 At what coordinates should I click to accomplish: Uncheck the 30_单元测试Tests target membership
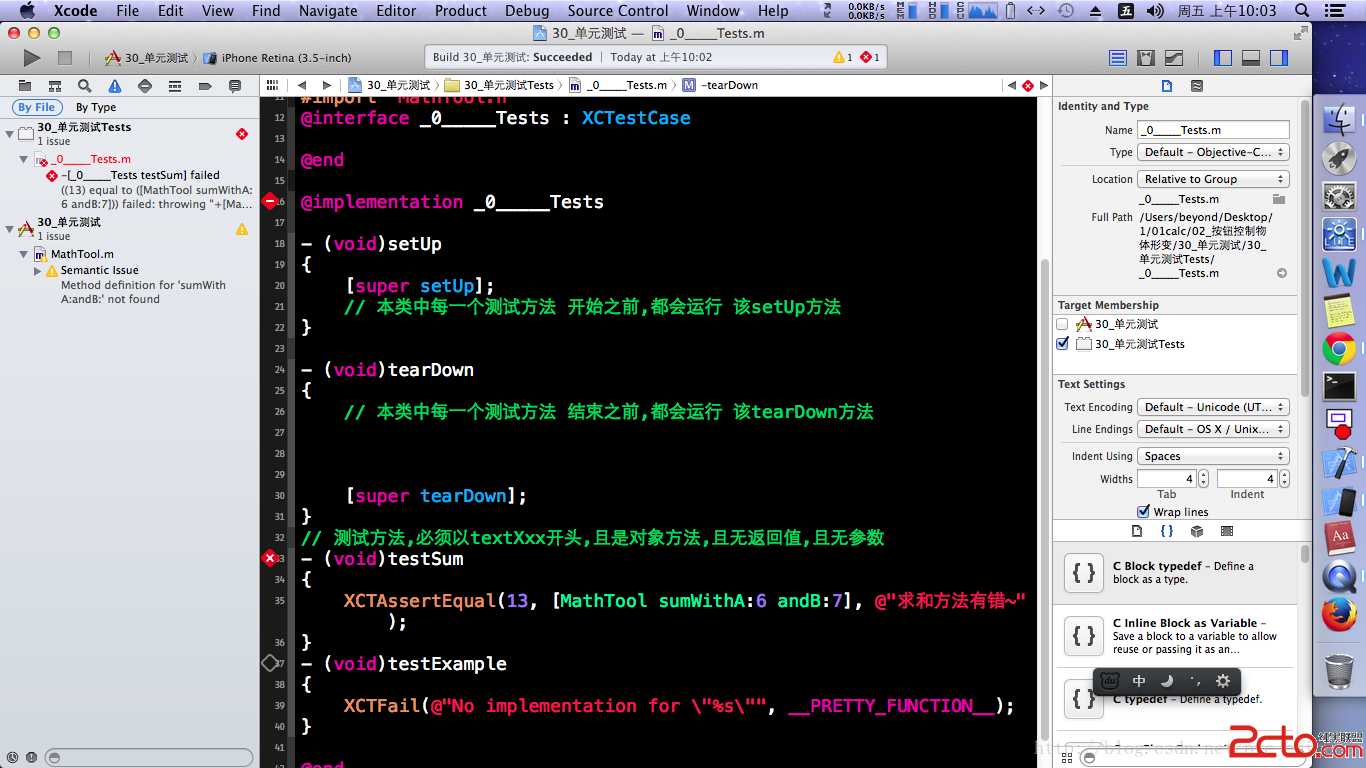point(1062,344)
